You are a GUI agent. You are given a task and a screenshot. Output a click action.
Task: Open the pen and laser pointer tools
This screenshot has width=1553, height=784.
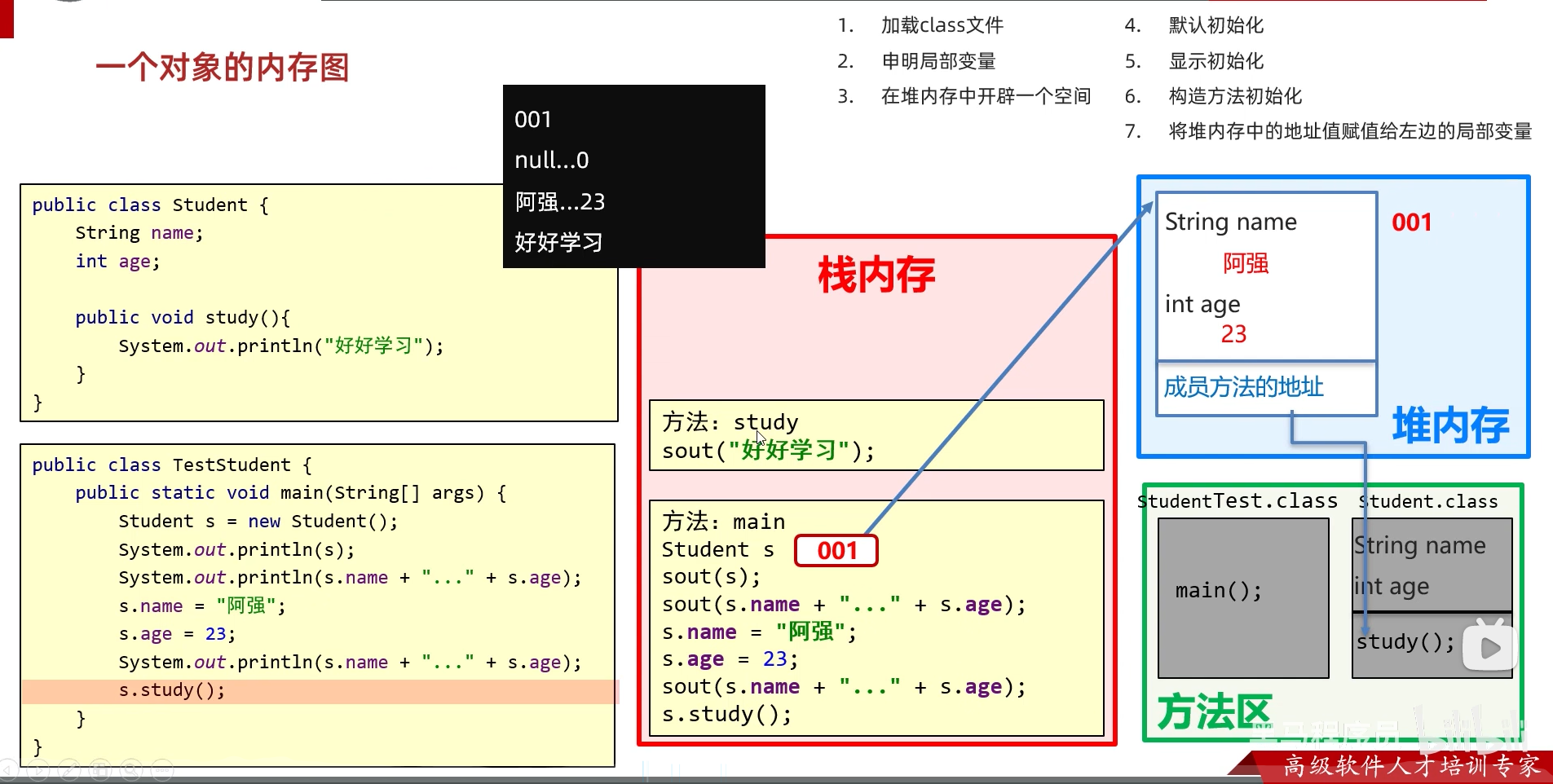click(x=69, y=769)
